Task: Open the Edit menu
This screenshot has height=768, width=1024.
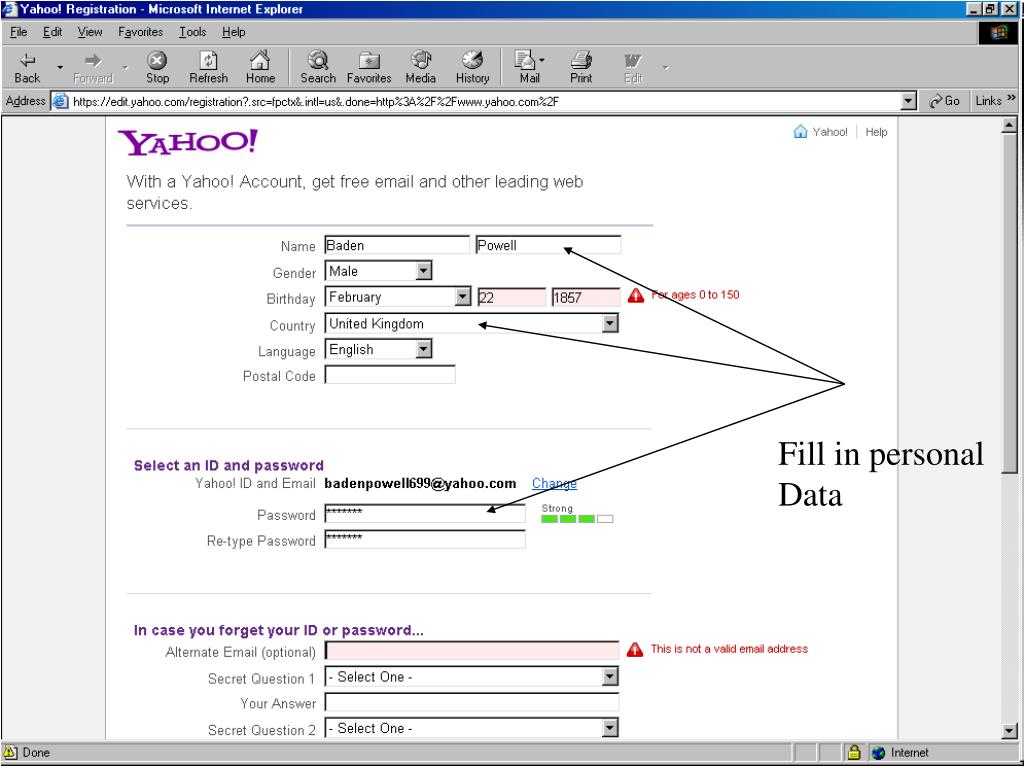Action: pyautogui.click(x=52, y=32)
